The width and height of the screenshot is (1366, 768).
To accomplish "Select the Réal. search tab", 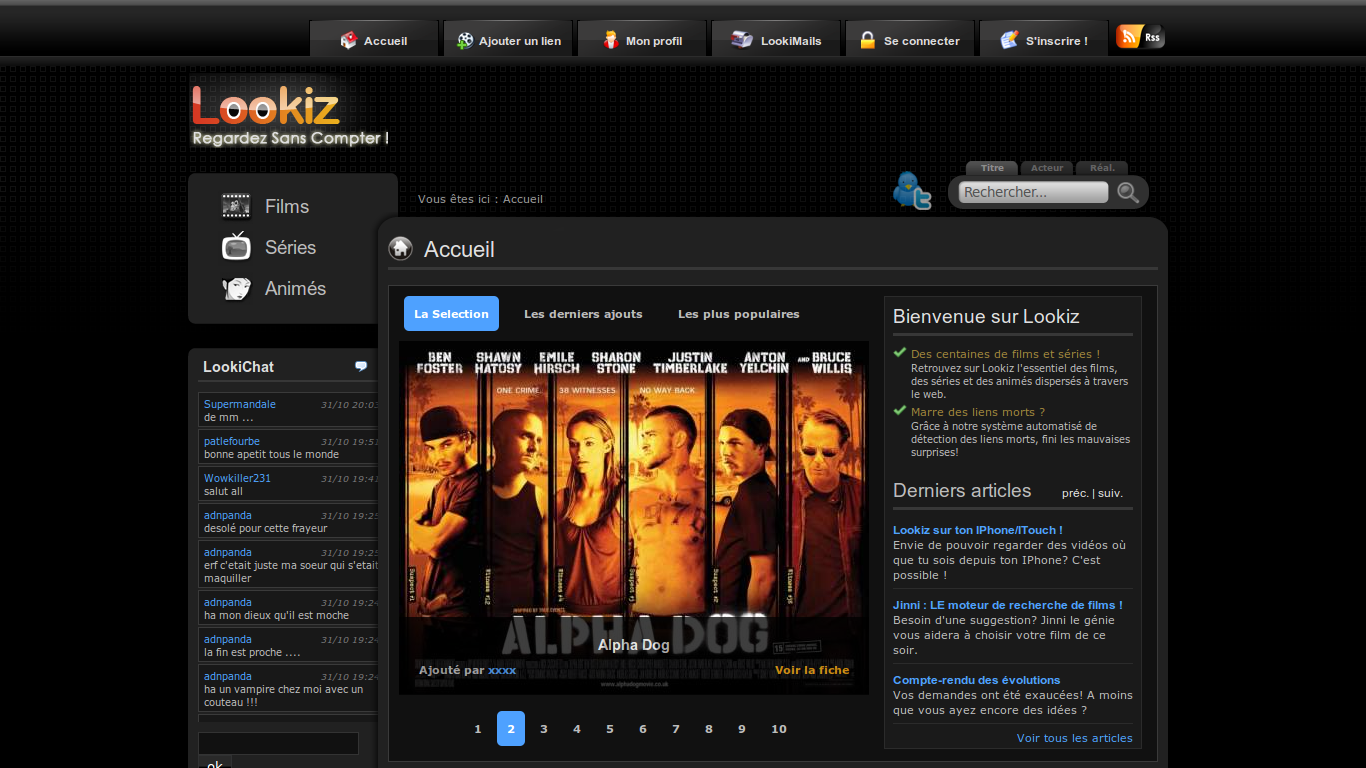I will point(1102,168).
